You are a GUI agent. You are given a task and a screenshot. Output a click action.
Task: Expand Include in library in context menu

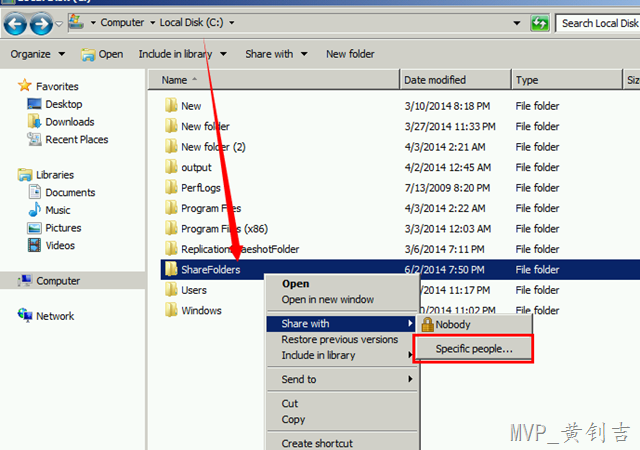(x=342, y=355)
